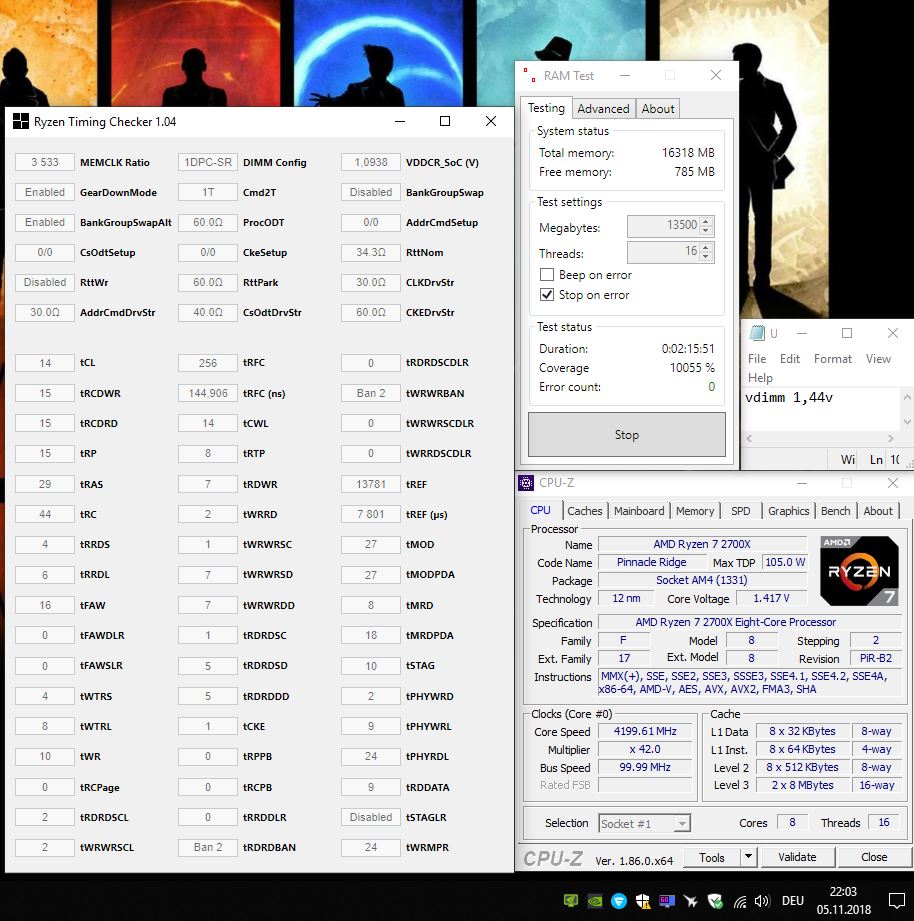Decrease Threads value with down arrow
The width and height of the screenshot is (914, 921).
706,256
